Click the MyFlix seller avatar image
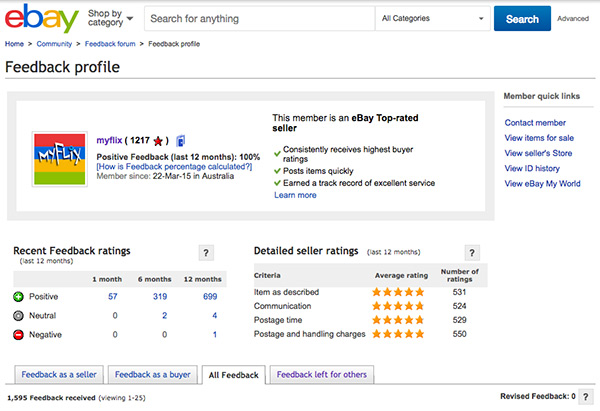This screenshot has width=600, height=411. click(60, 159)
